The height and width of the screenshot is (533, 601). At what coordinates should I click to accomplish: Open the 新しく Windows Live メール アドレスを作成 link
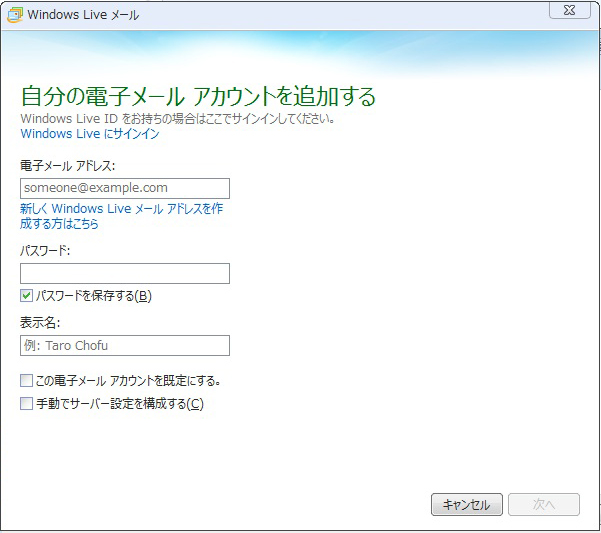point(122,216)
